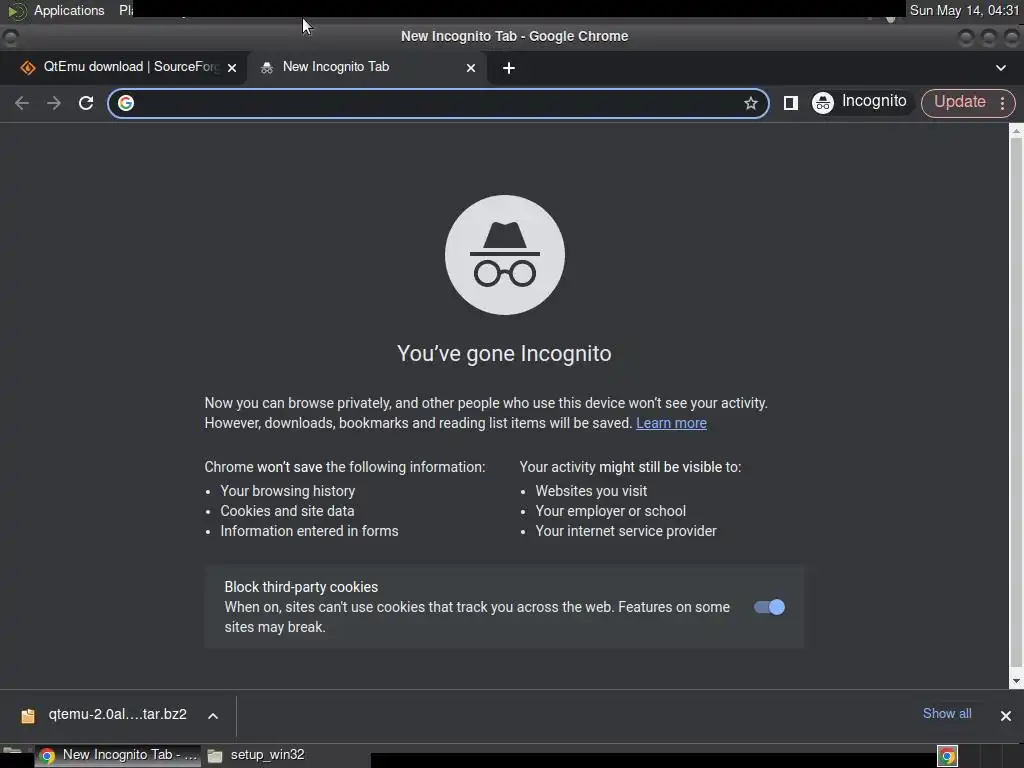Close the downloads bar

[1006, 716]
